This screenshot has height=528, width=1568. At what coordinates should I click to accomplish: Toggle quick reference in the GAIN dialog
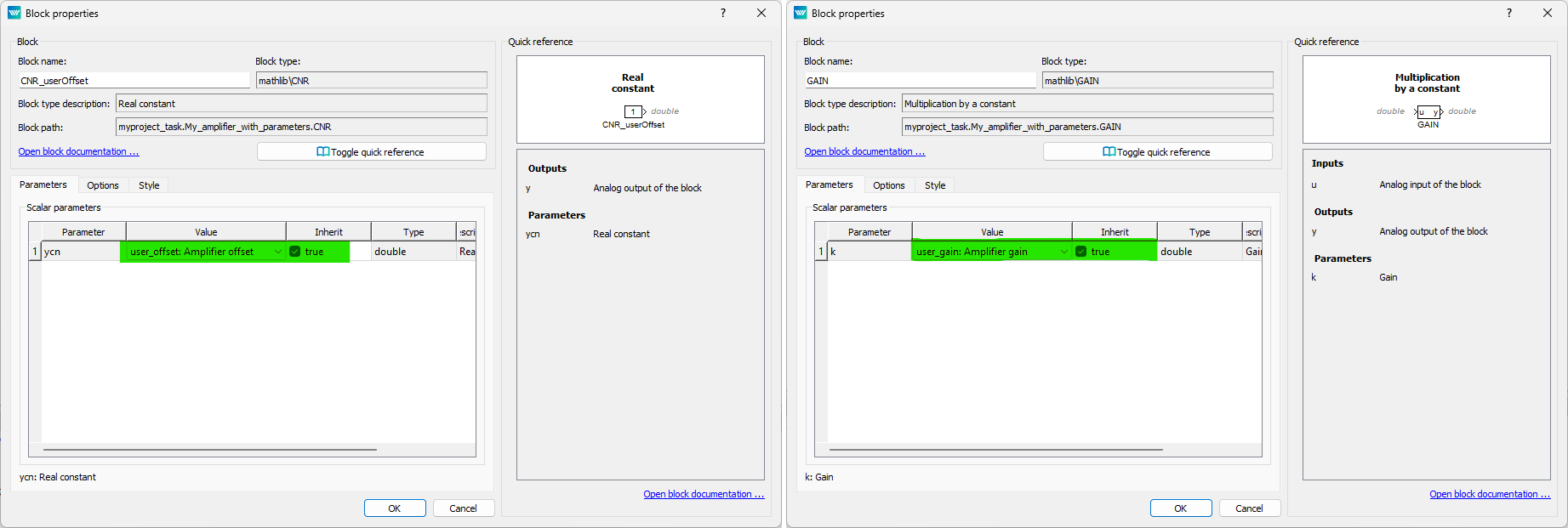[1157, 151]
